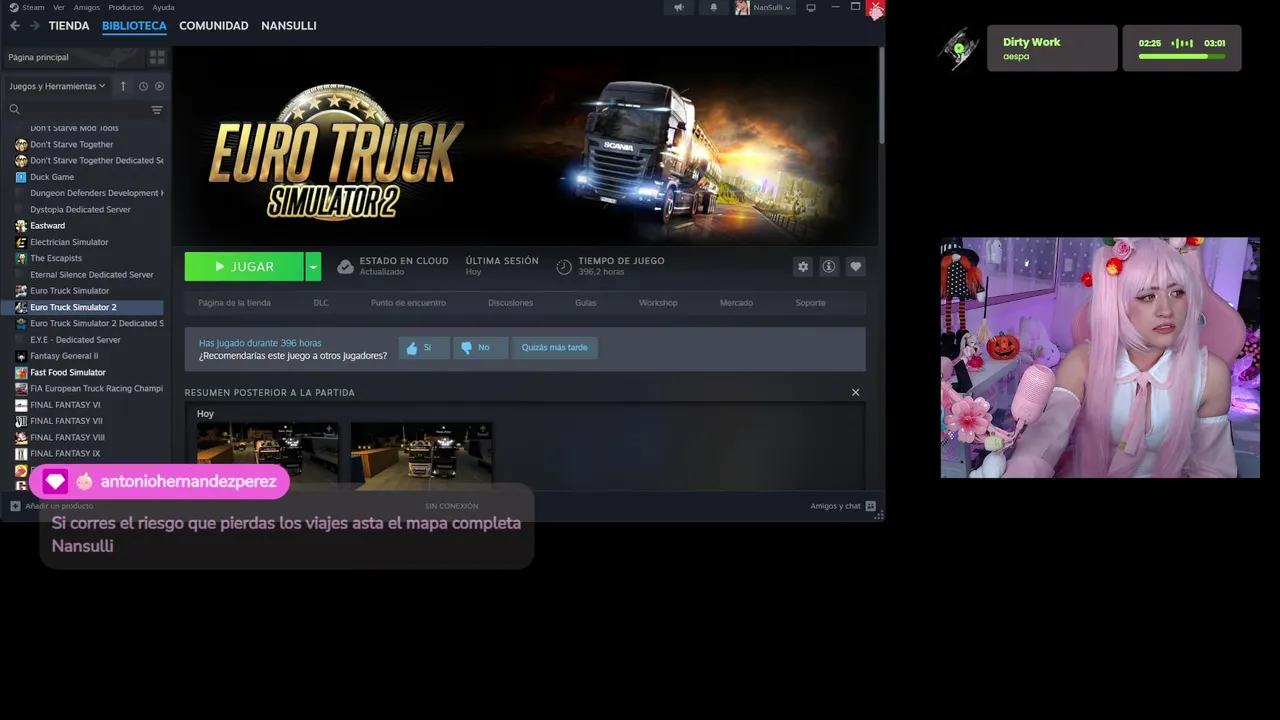1280x720 pixels.
Task: Open the Ver menu
Action: tap(59, 7)
